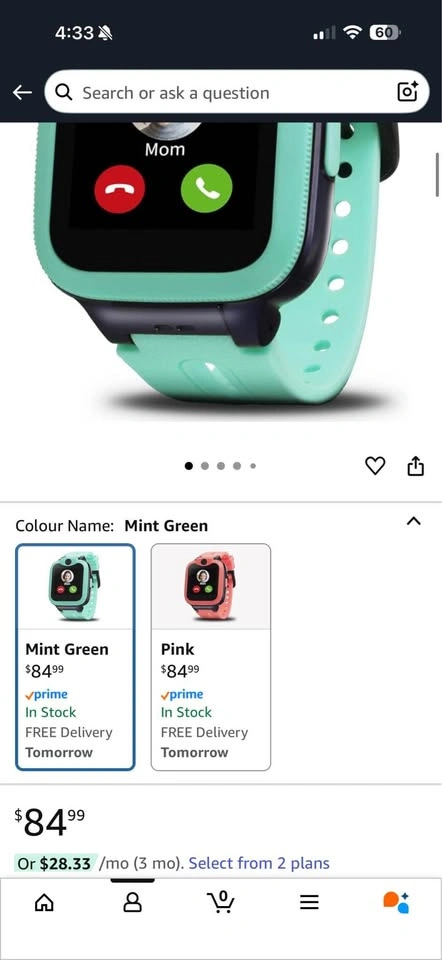Click Select from 2 plans link
Viewport: 442px width, 960px height.
coord(259,863)
